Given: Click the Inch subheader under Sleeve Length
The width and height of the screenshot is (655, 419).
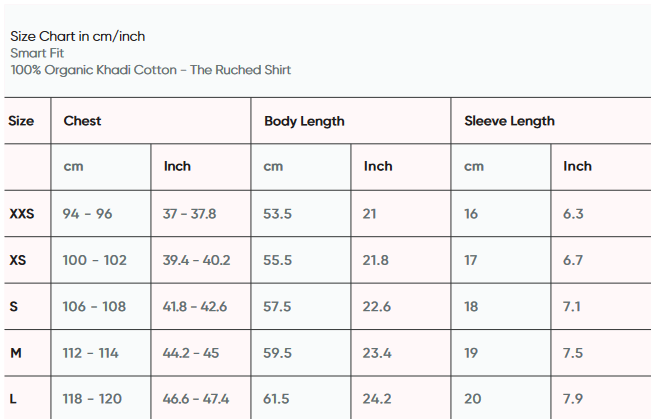Looking at the screenshot, I should [x=577, y=166].
